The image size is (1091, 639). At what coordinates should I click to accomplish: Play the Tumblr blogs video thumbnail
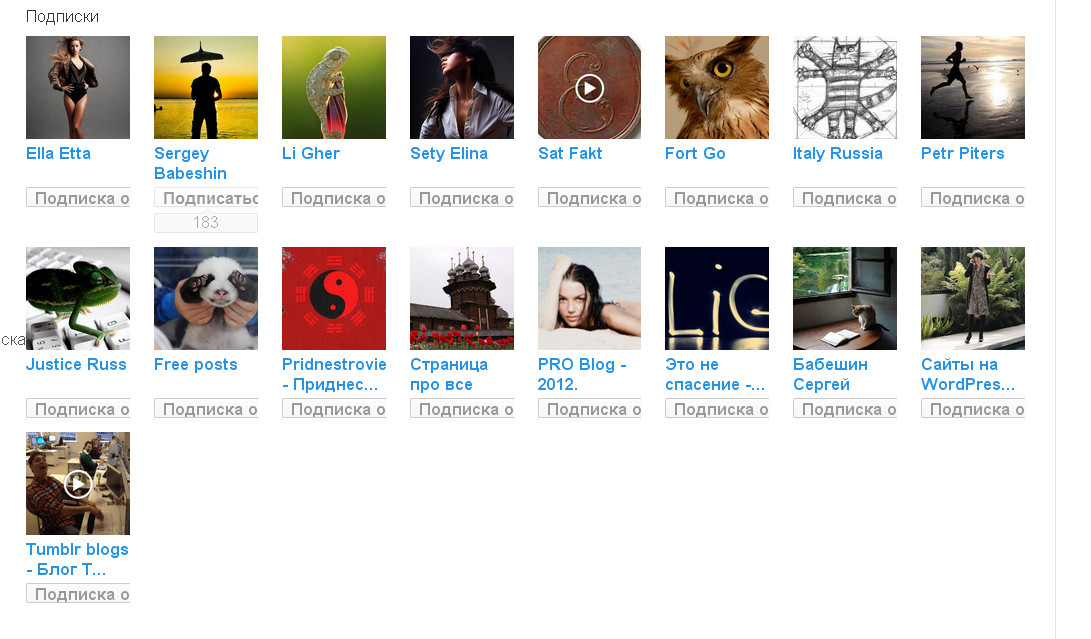[x=78, y=484]
